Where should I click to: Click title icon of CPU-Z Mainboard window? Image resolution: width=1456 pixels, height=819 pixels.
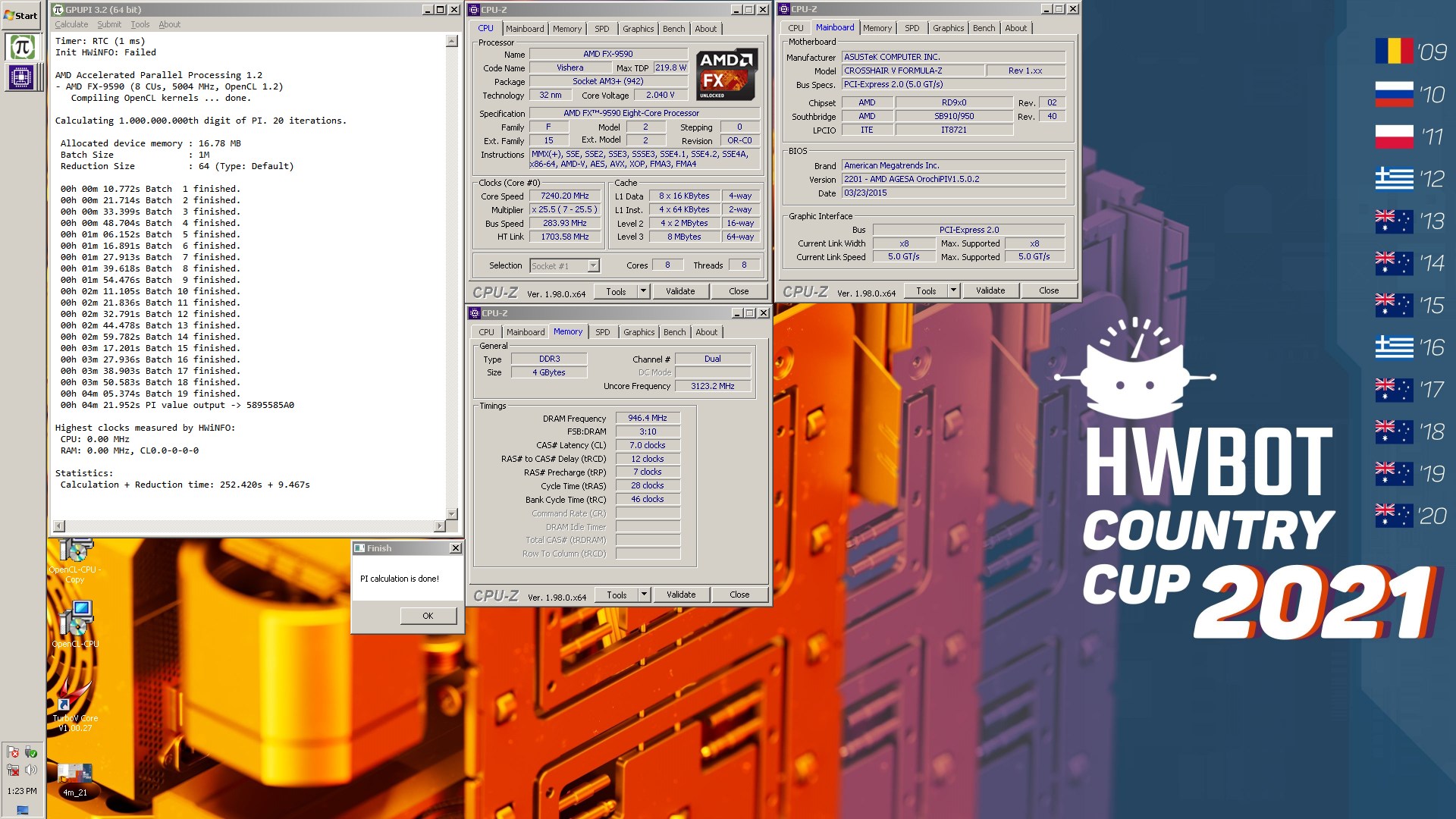click(784, 9)
